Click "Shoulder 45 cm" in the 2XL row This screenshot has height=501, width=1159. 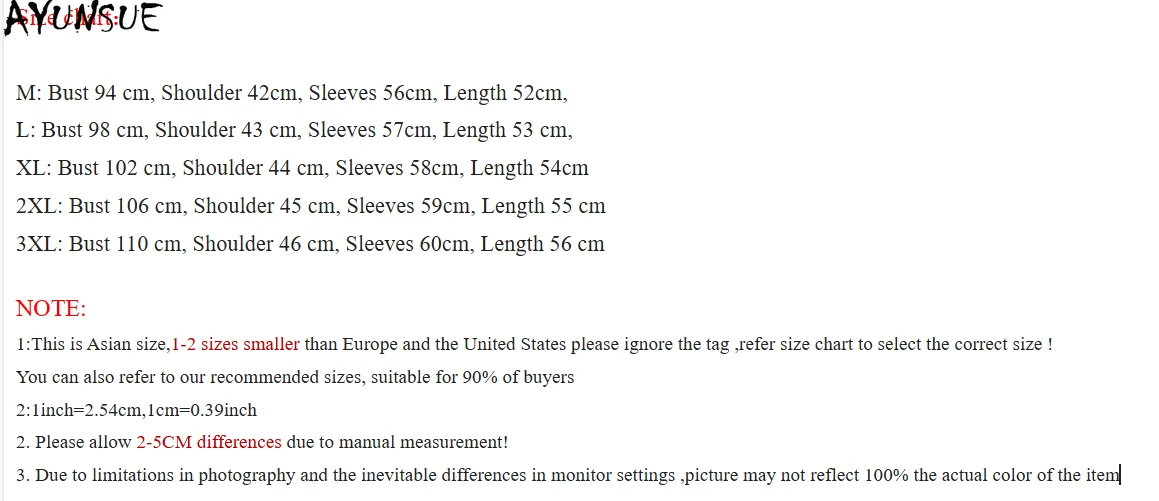(x=264, y=206)
